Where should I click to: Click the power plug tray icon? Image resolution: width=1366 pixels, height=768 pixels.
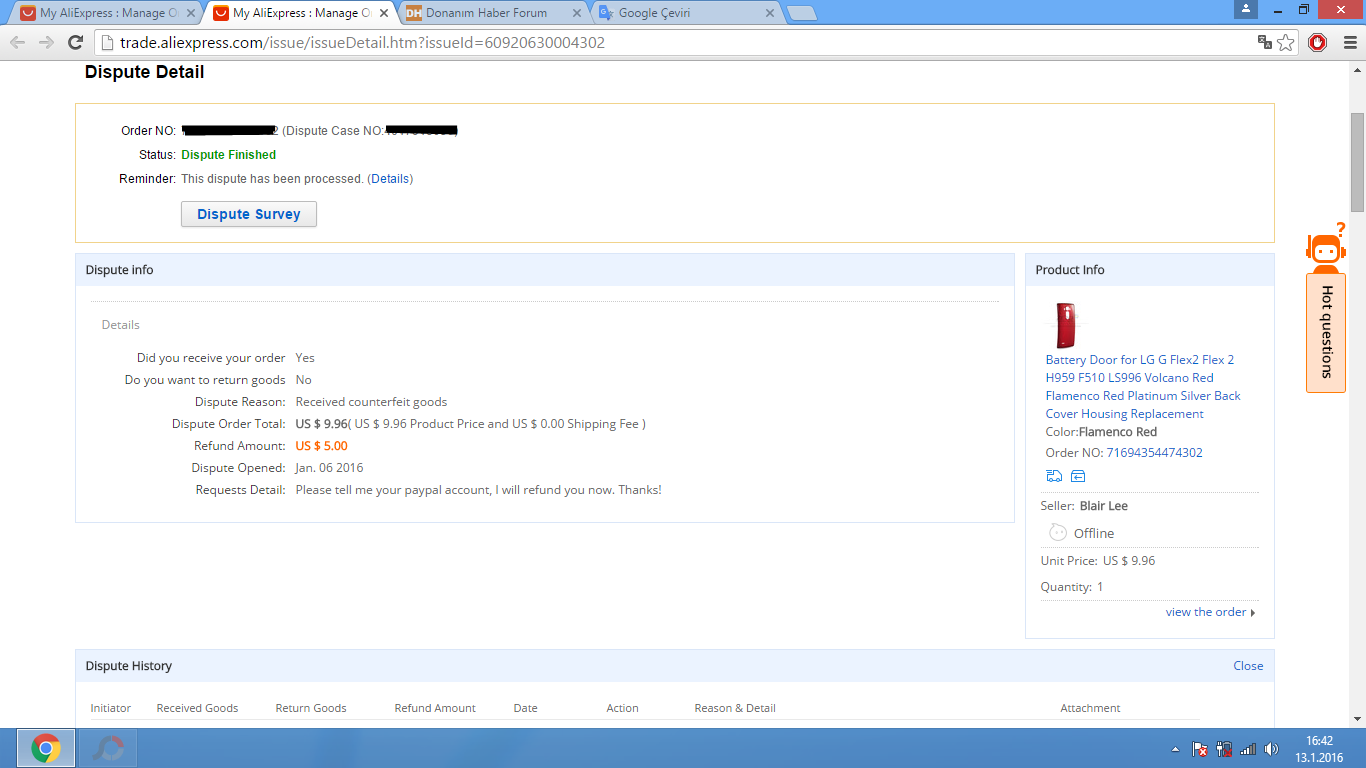tap(1224, 749)
